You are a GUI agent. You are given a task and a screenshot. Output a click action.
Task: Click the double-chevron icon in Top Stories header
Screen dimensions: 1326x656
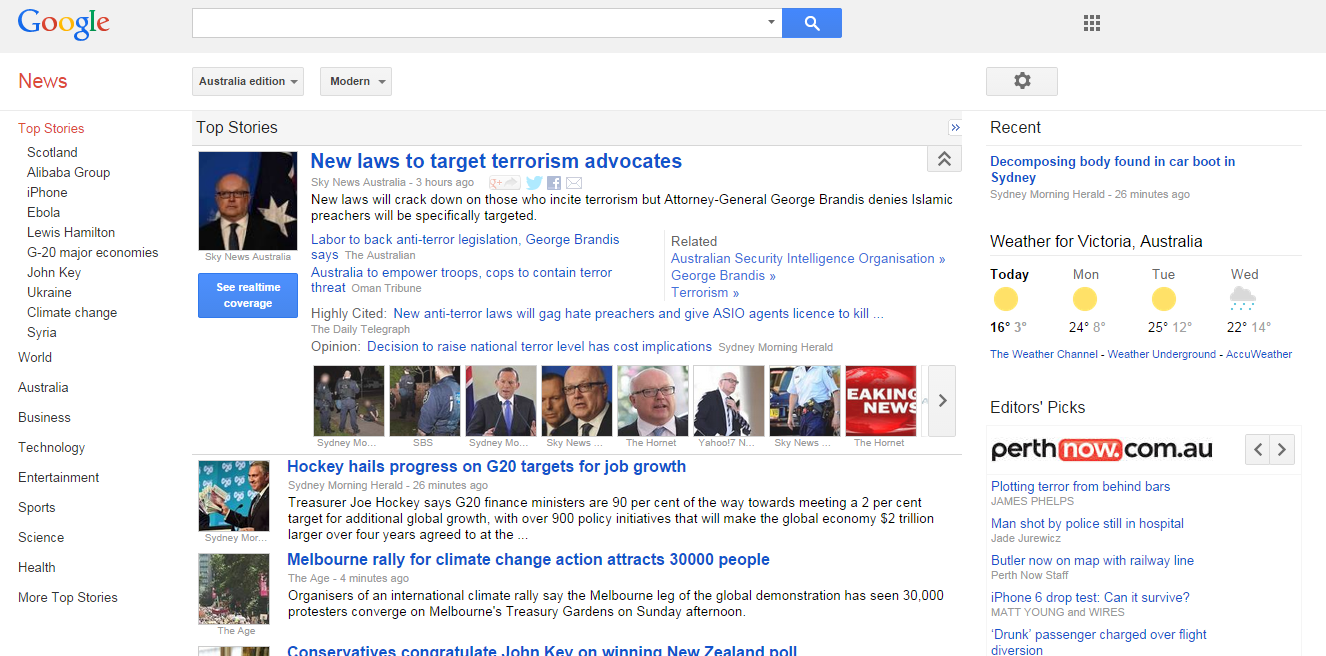[955, 128]
